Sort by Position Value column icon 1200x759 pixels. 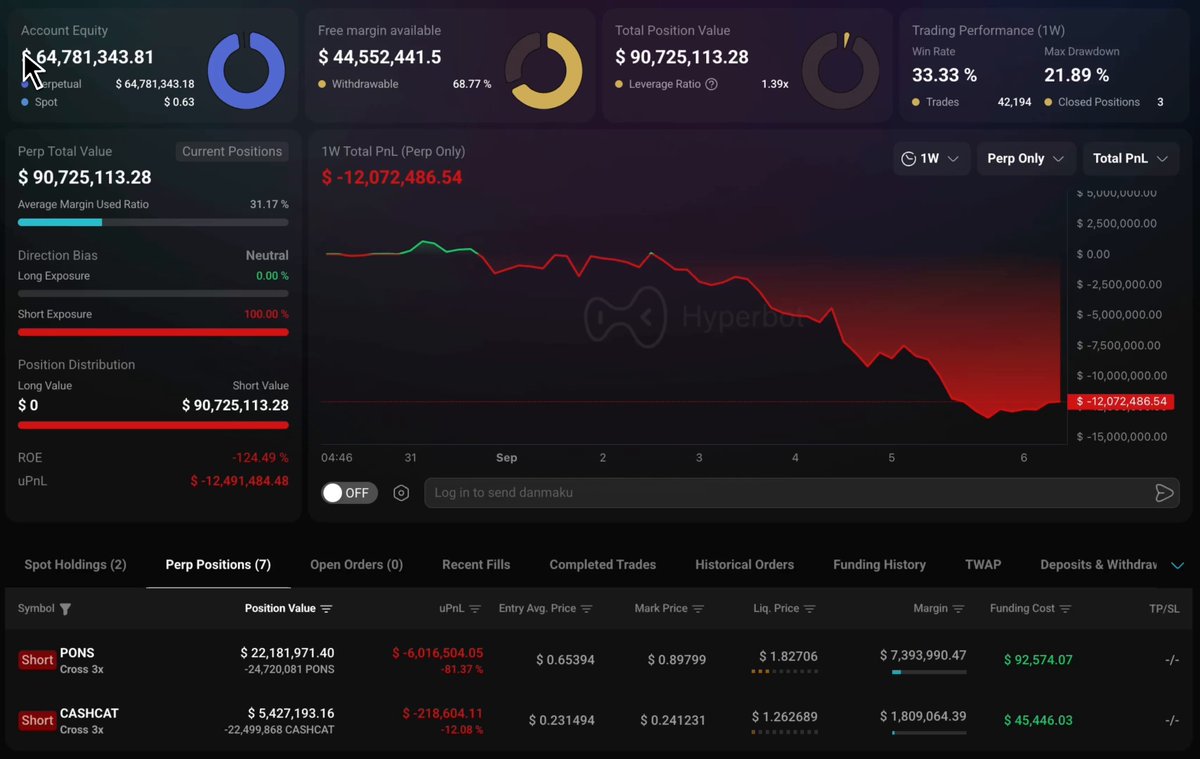326,609
